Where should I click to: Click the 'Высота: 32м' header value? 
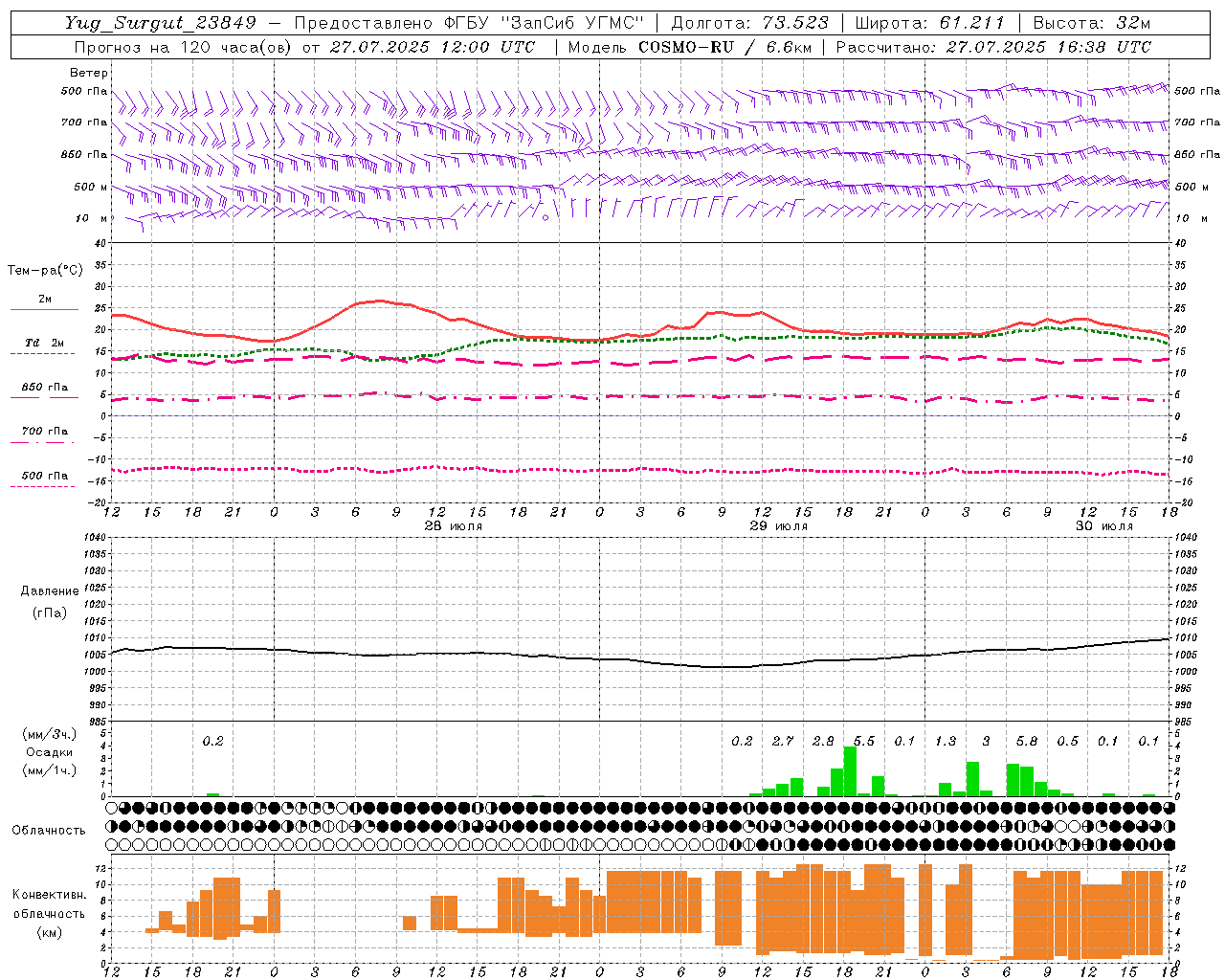(1092, 23)
